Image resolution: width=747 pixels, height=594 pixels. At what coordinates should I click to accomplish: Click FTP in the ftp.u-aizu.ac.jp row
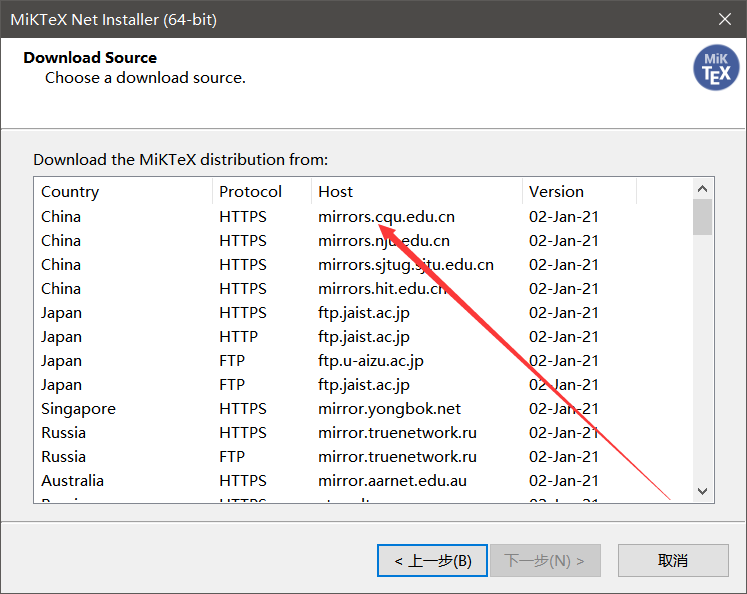point(232,361)
